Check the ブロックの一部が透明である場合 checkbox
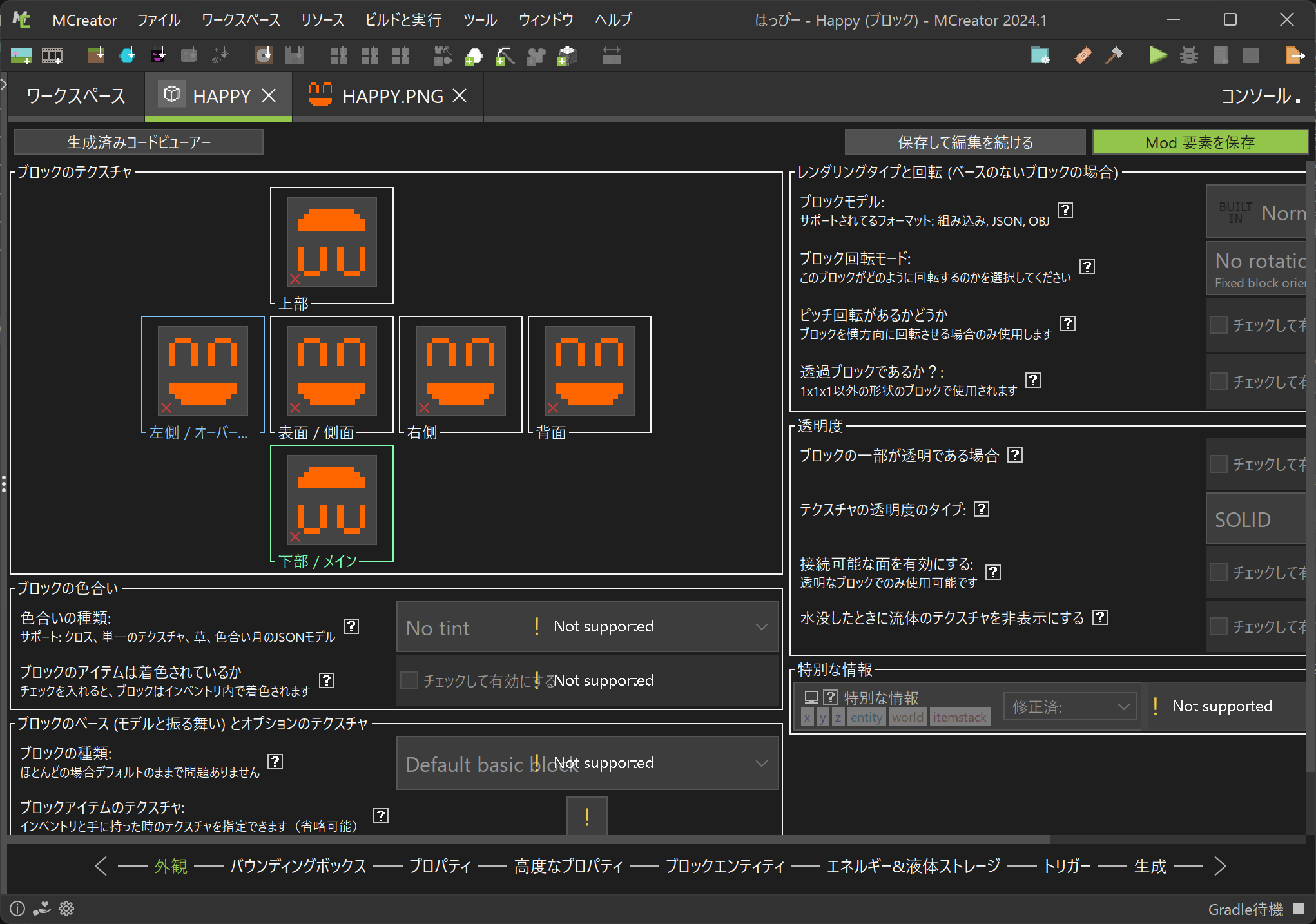 click(1218, 464)
